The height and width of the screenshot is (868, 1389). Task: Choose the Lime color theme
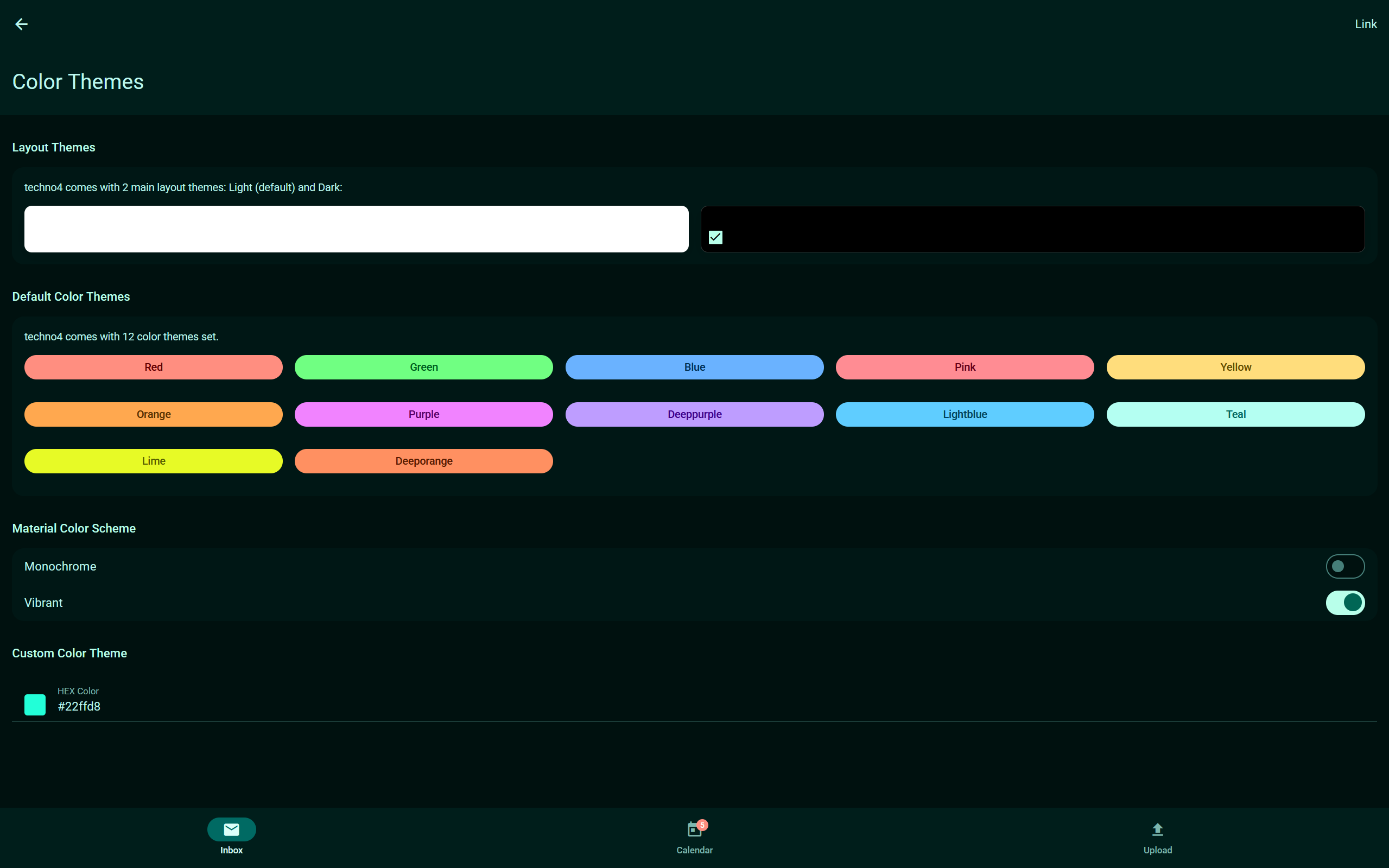(153, 461)
